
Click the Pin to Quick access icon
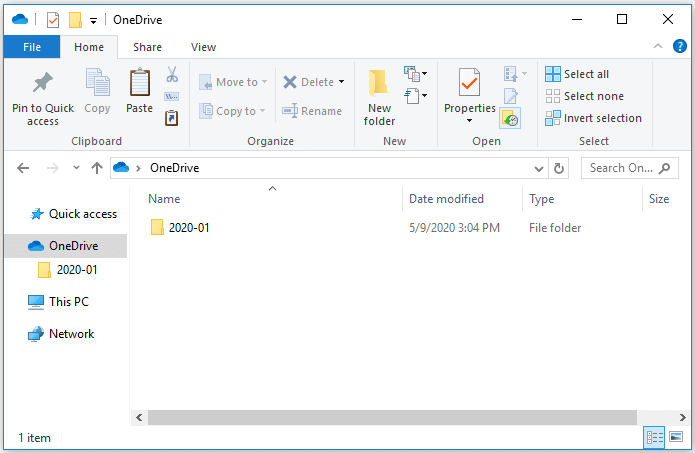[x=42, y=84]
